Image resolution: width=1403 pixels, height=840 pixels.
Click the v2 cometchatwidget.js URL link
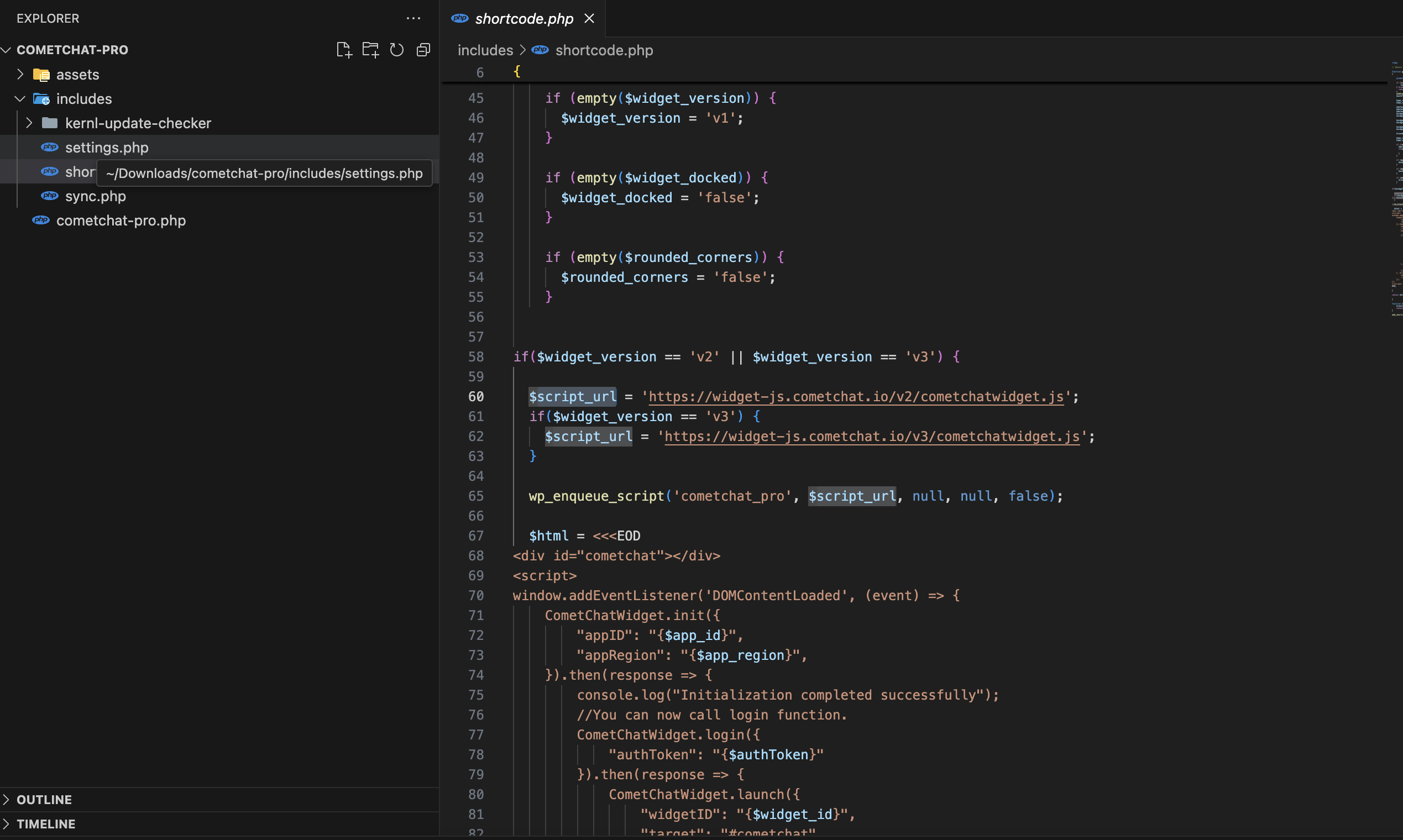click(856, 397)
